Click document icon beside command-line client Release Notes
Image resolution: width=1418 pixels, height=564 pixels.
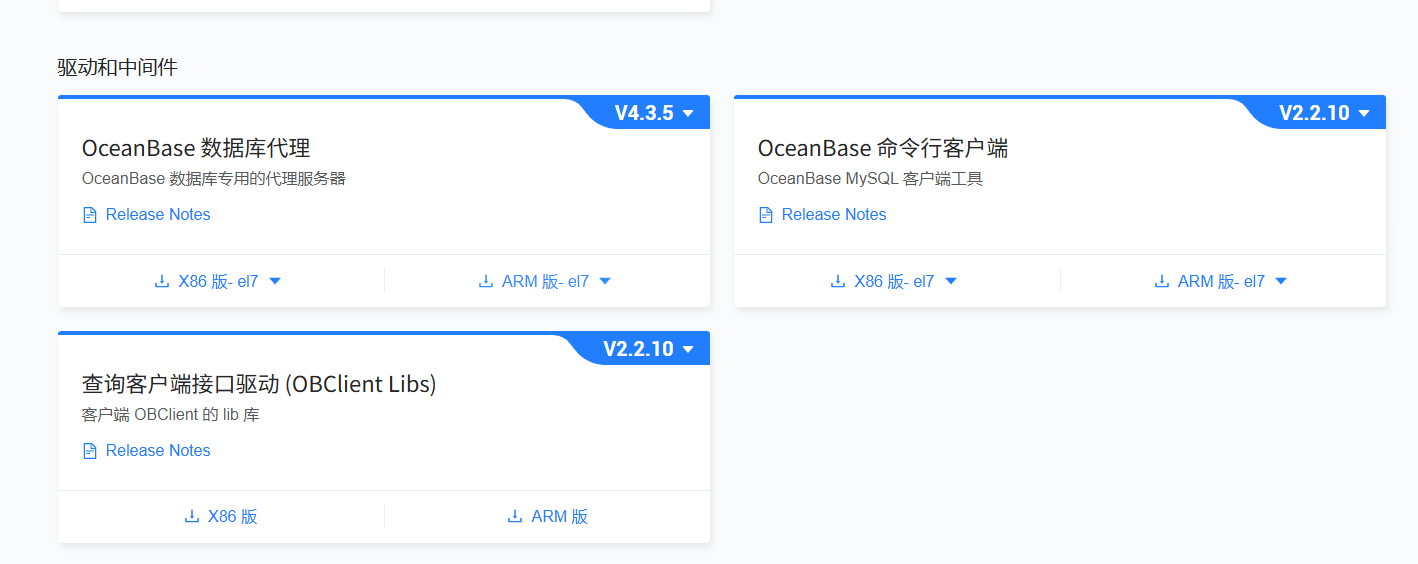coord(766,215)
